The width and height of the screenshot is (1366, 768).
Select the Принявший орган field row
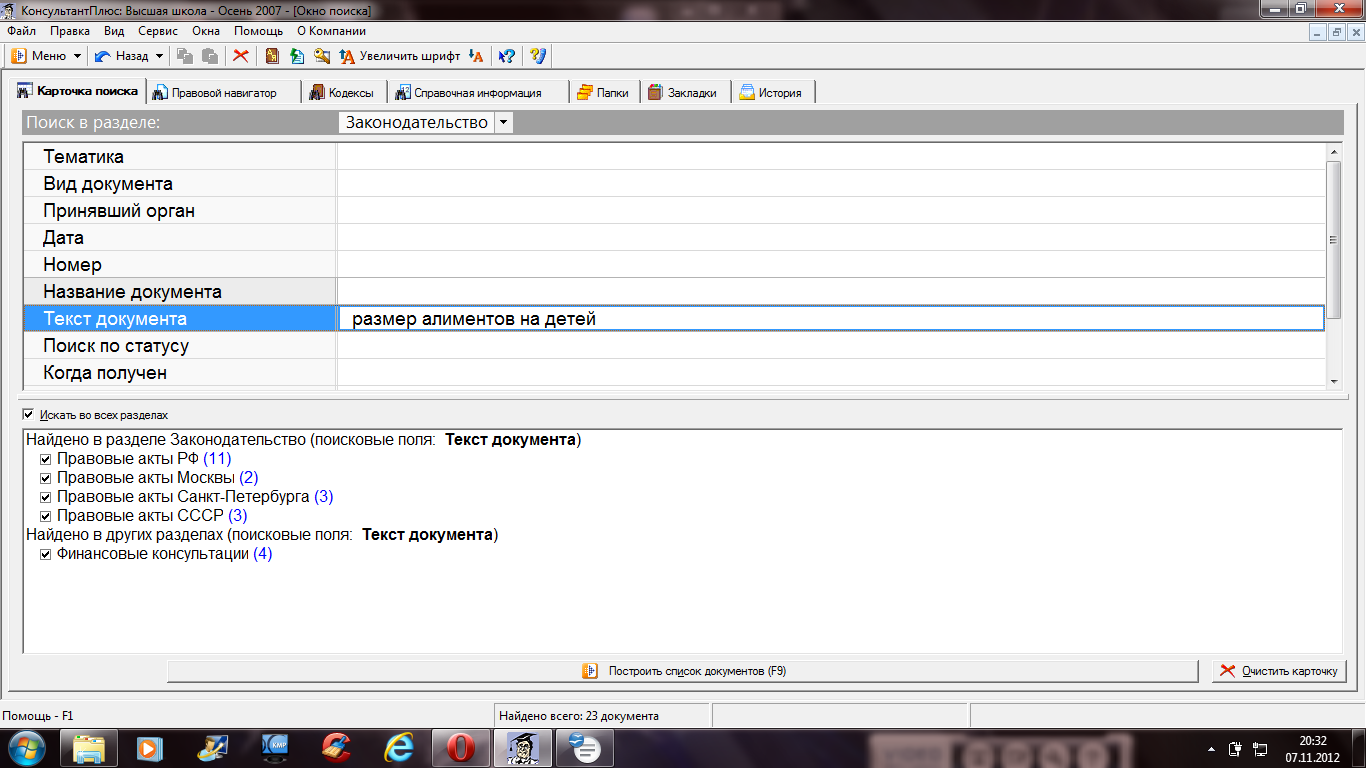point(674,211)
